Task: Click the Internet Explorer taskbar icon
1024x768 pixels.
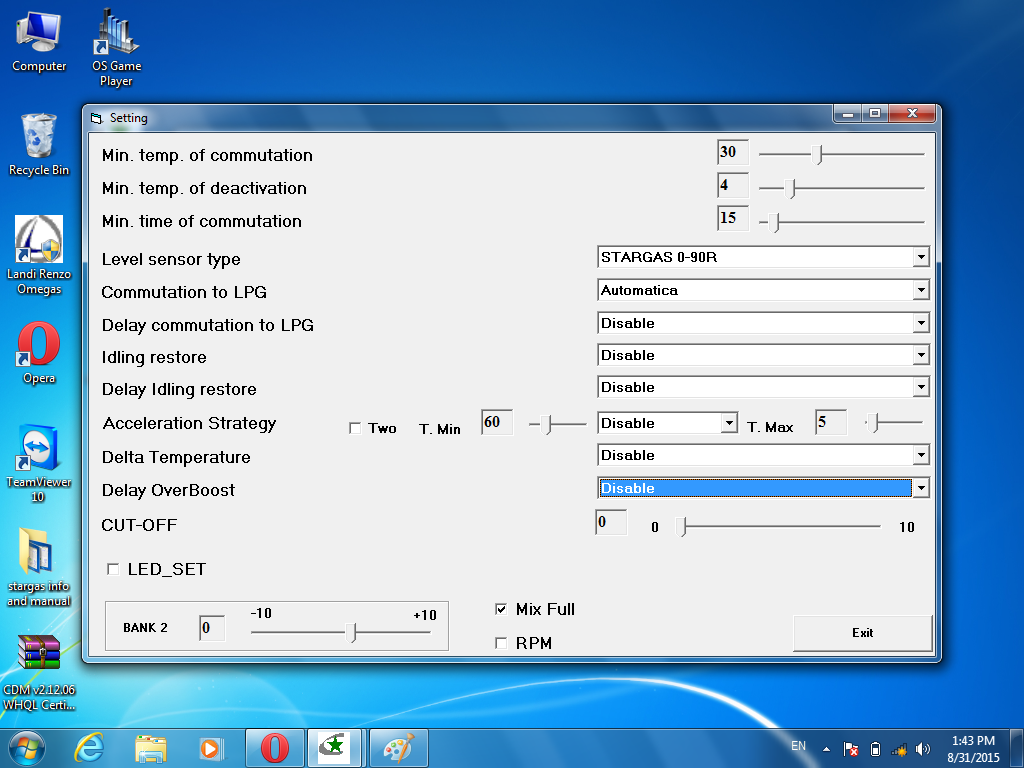Action: (x=88, y=747)
